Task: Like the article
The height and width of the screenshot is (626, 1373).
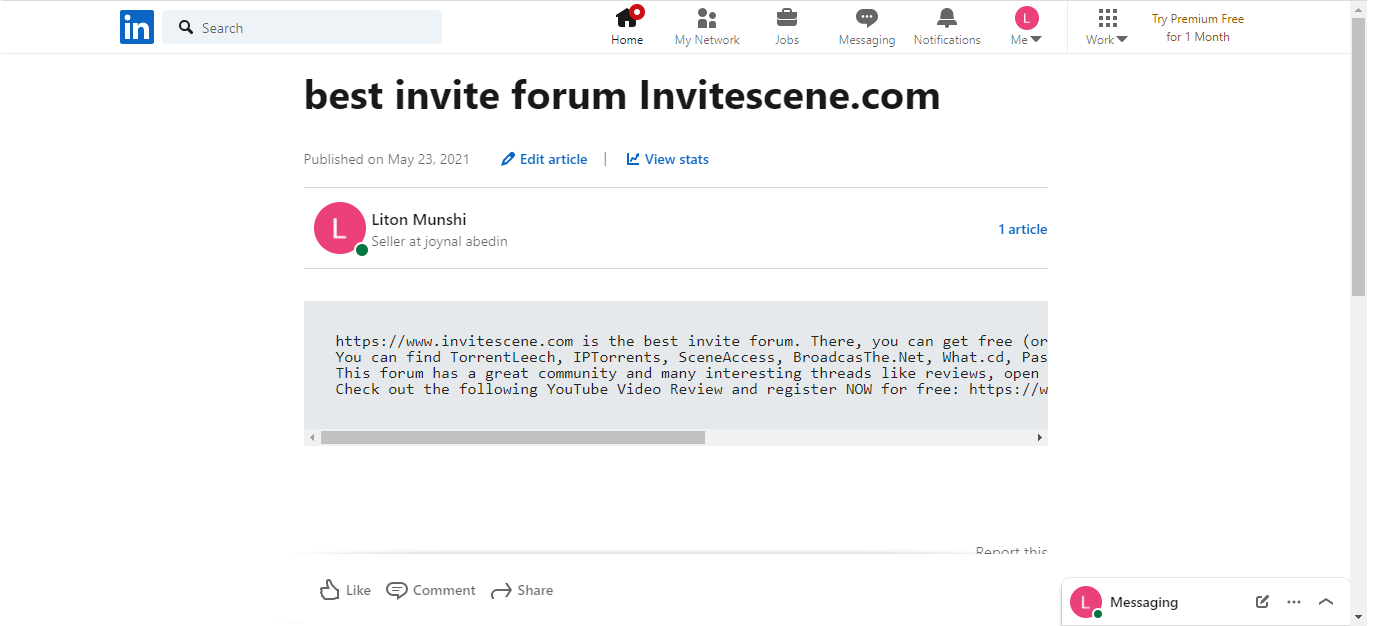Action: click(x=345, y=590)
